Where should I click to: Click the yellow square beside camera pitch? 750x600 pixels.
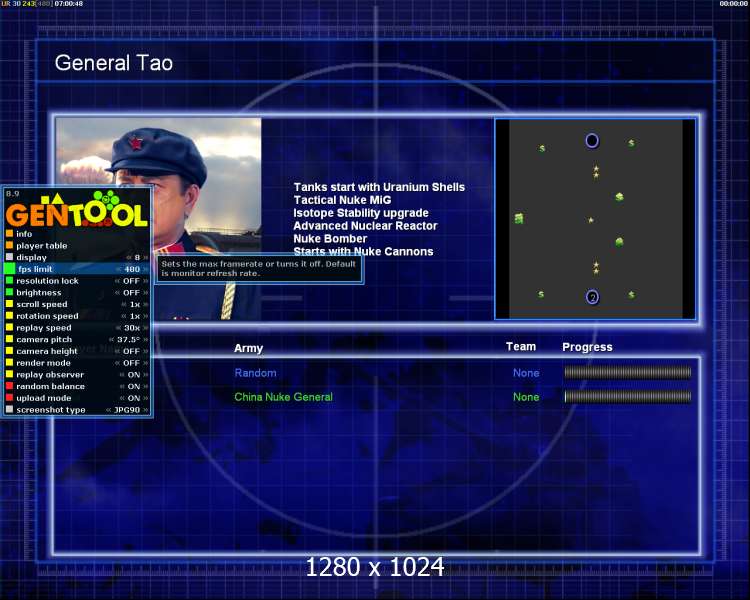[9, 339]
